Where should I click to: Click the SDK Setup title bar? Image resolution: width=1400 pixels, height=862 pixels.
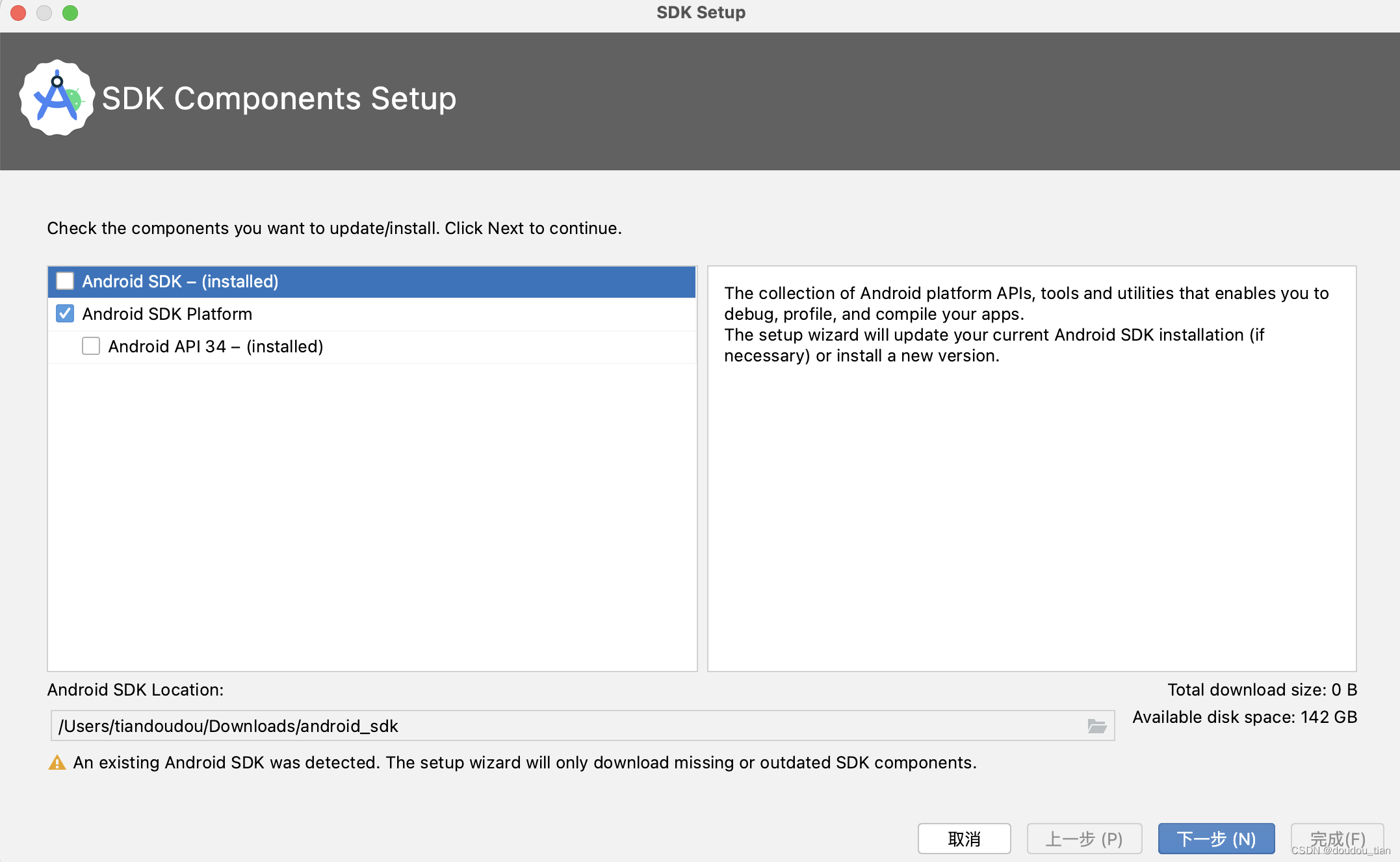700,12
